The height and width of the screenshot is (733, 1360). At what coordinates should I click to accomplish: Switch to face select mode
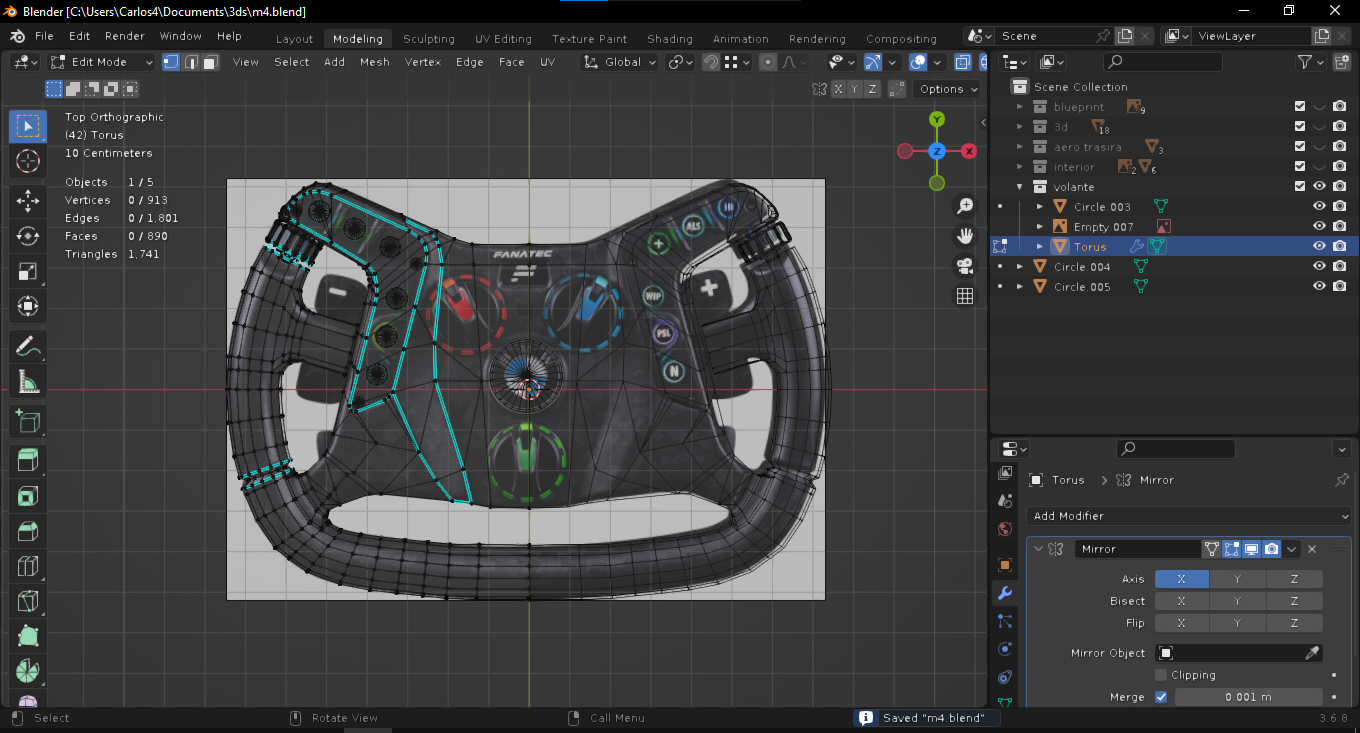[210, 62]
